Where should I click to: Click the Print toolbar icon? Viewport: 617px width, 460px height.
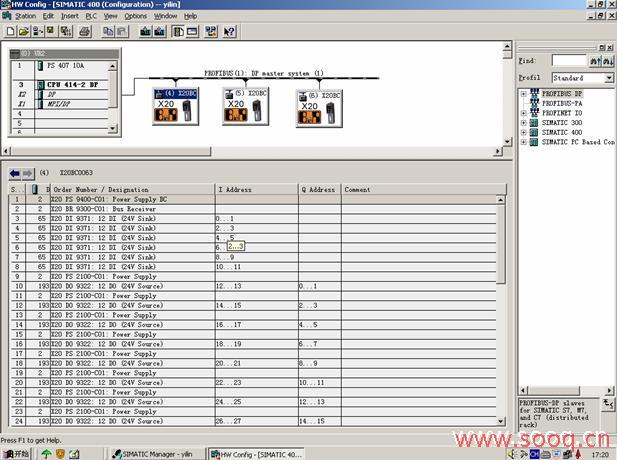(84, 31)
